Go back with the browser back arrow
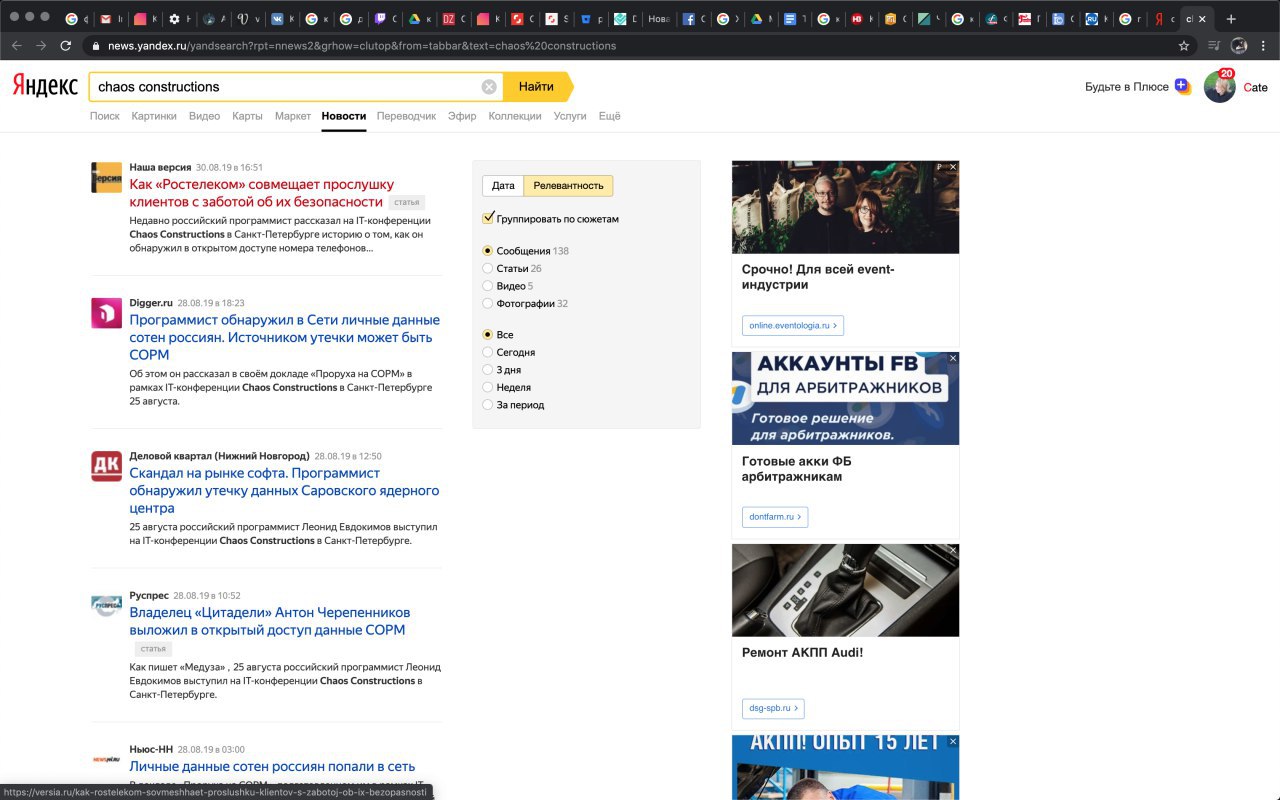 (x=16, y=46)
